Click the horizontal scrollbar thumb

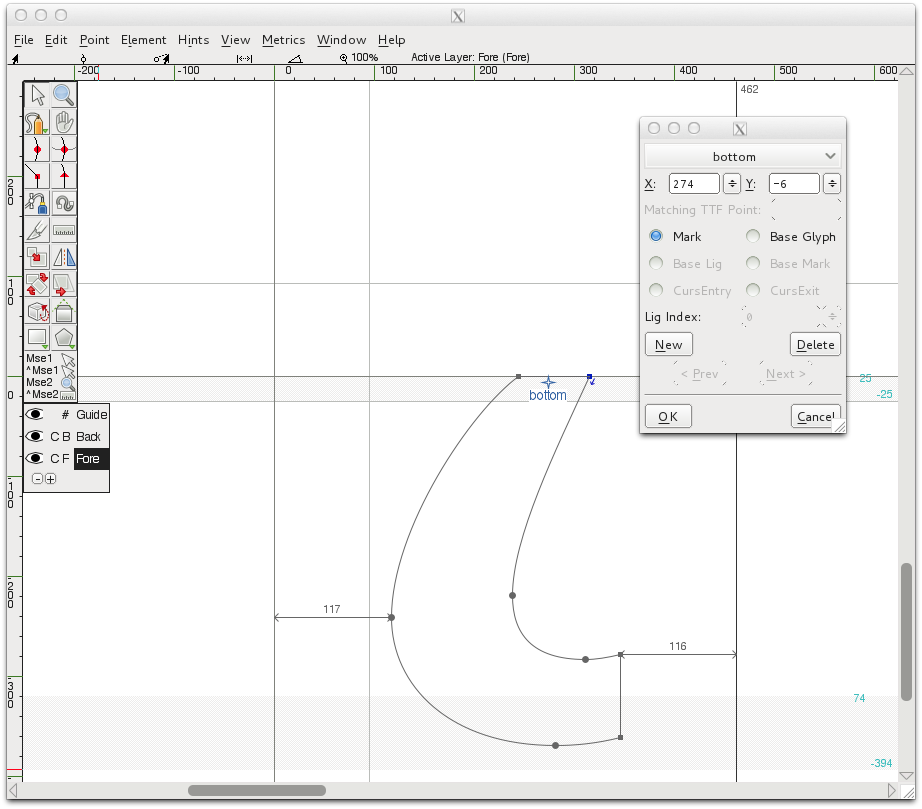(x=256, y=790)
